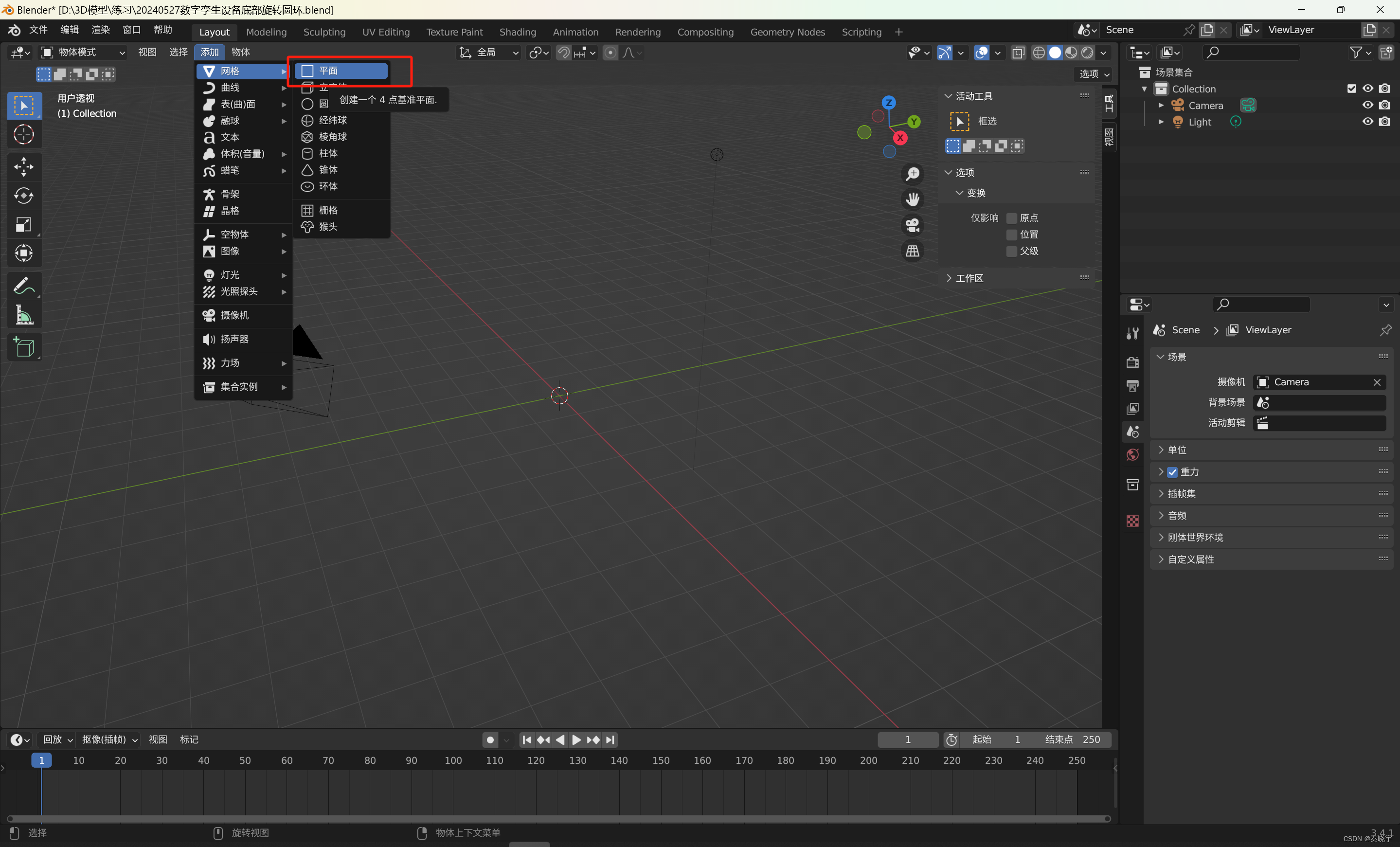This screenshot has width=1400, height=847.
Task: Uncheck the 重力 gravity checkbox
Action: click(x=1172, y=472)
